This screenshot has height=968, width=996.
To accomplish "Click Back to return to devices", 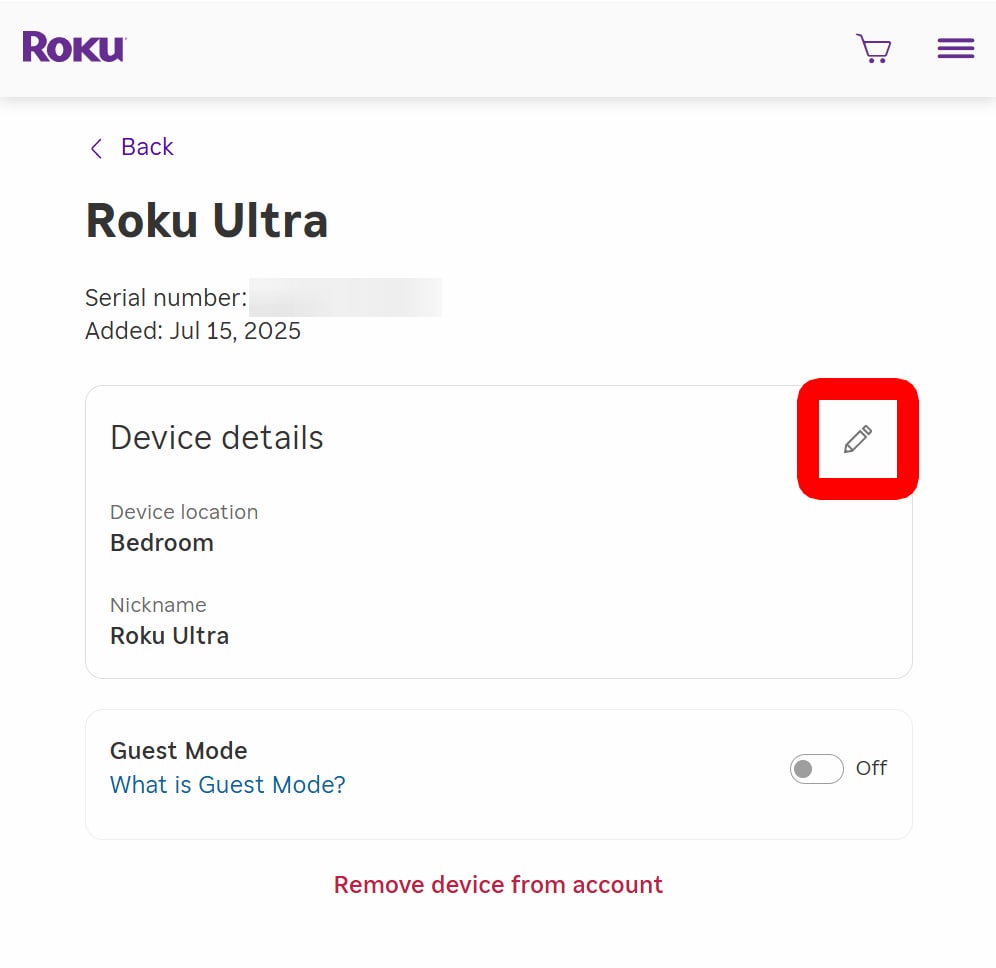I will pos(147,147).
